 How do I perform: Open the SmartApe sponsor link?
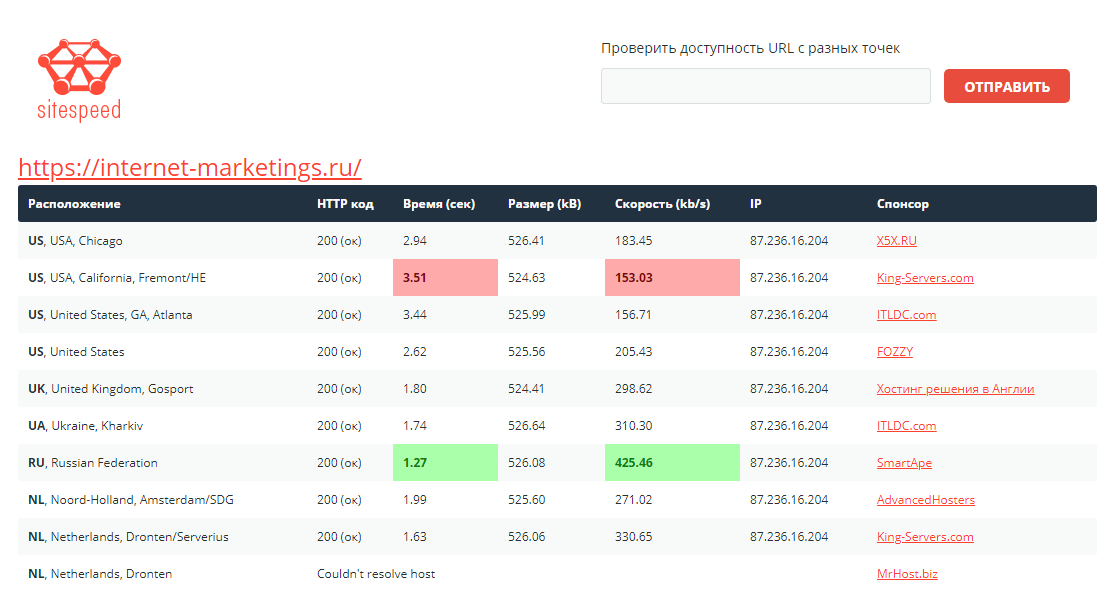click(904, 463)
